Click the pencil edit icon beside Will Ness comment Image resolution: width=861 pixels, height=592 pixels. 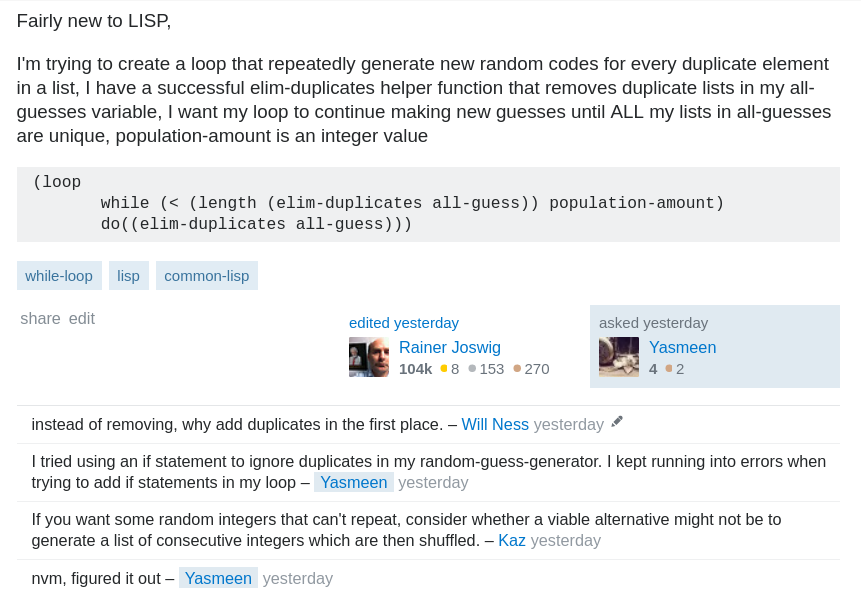click(617, 422)
